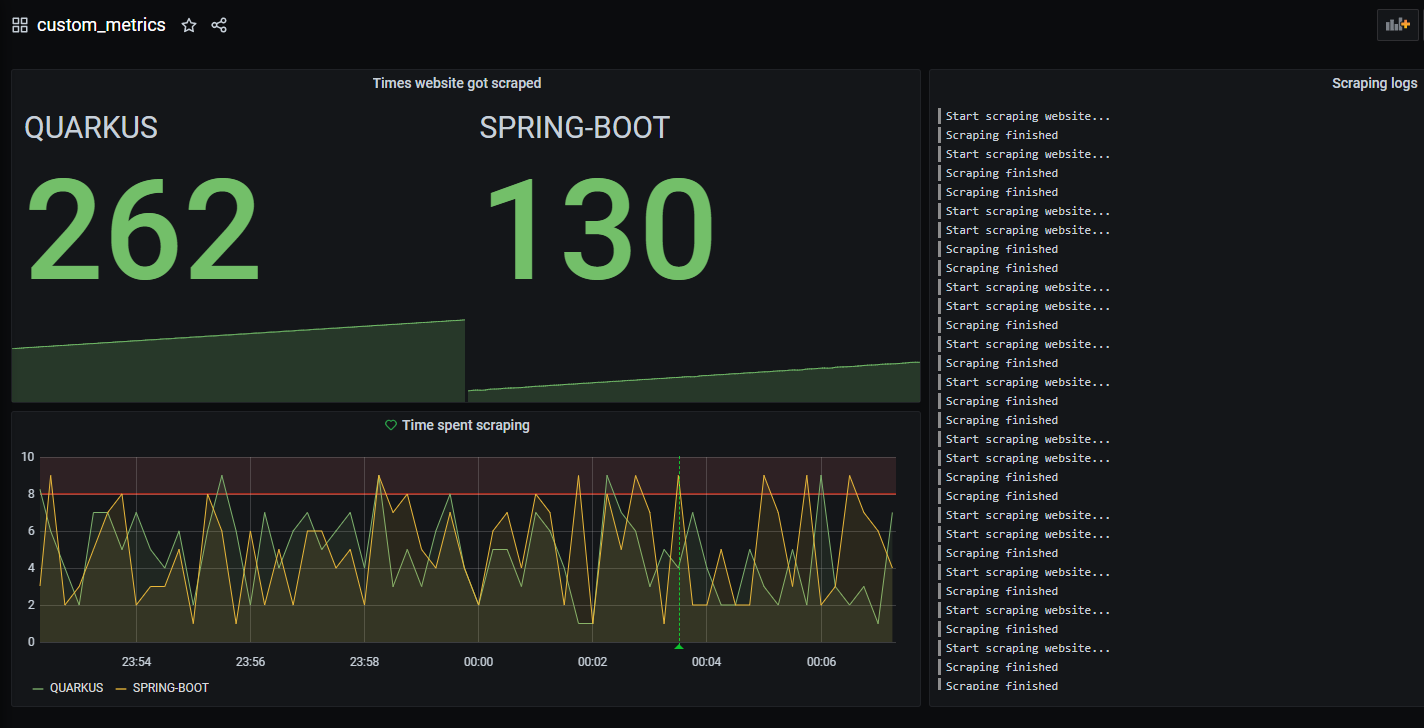Click the 00:06 time axis label
The width and height of the screenshot is (1424, 728).
coord(821,662)
